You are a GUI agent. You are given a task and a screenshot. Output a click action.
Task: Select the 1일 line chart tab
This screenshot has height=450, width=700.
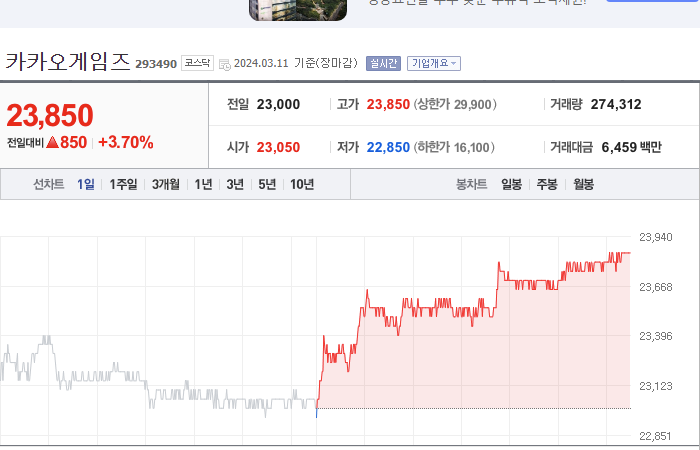tap(86, 184)
